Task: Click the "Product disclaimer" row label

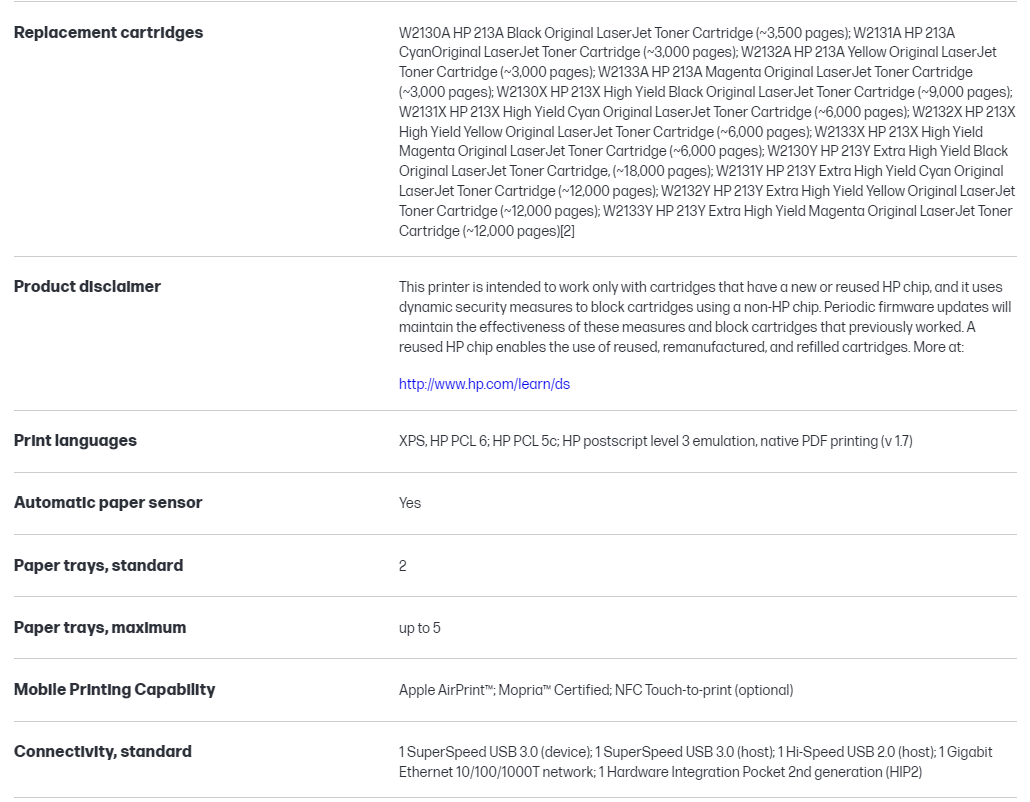Action: 87,286
